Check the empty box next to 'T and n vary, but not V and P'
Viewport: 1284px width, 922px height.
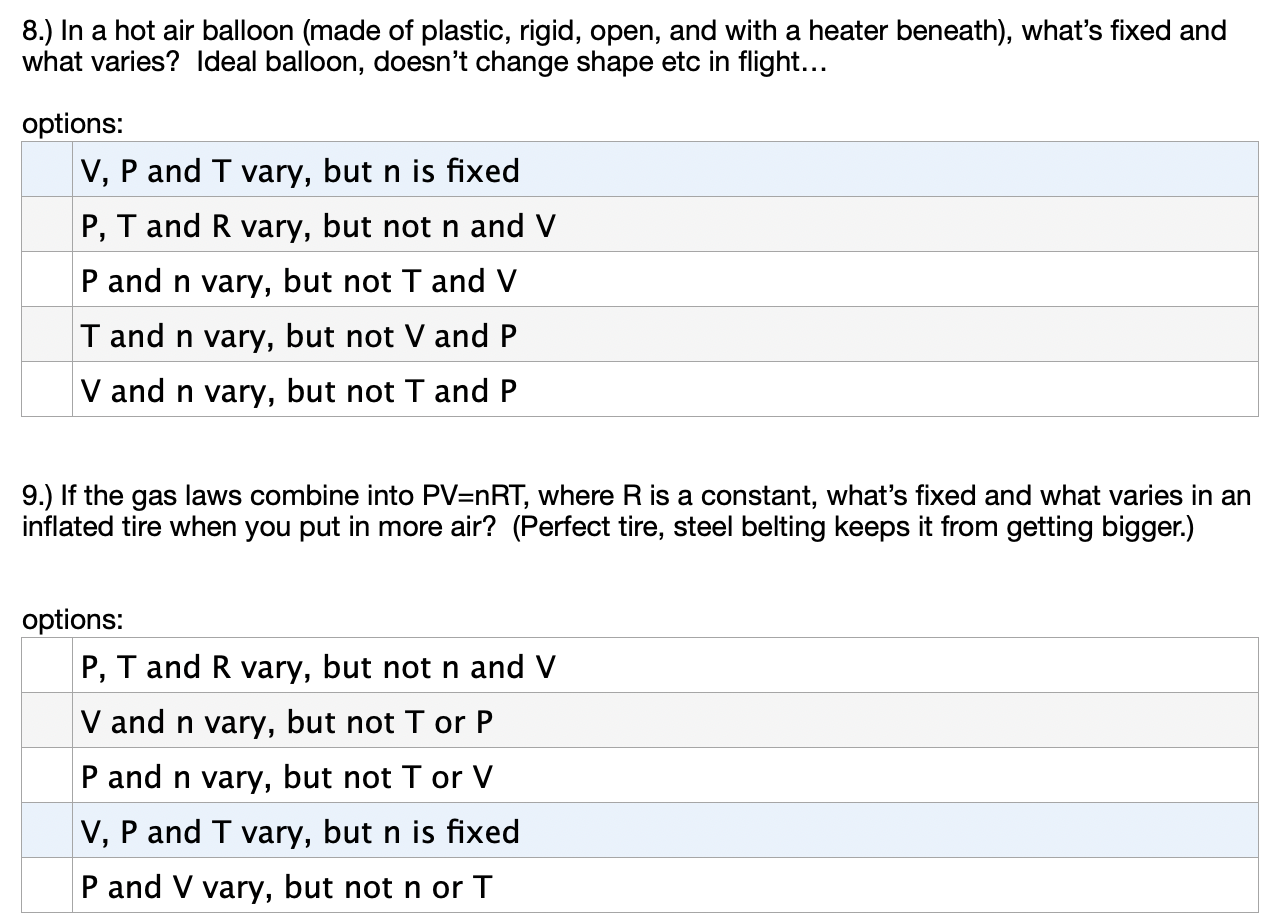pos(47,334)
